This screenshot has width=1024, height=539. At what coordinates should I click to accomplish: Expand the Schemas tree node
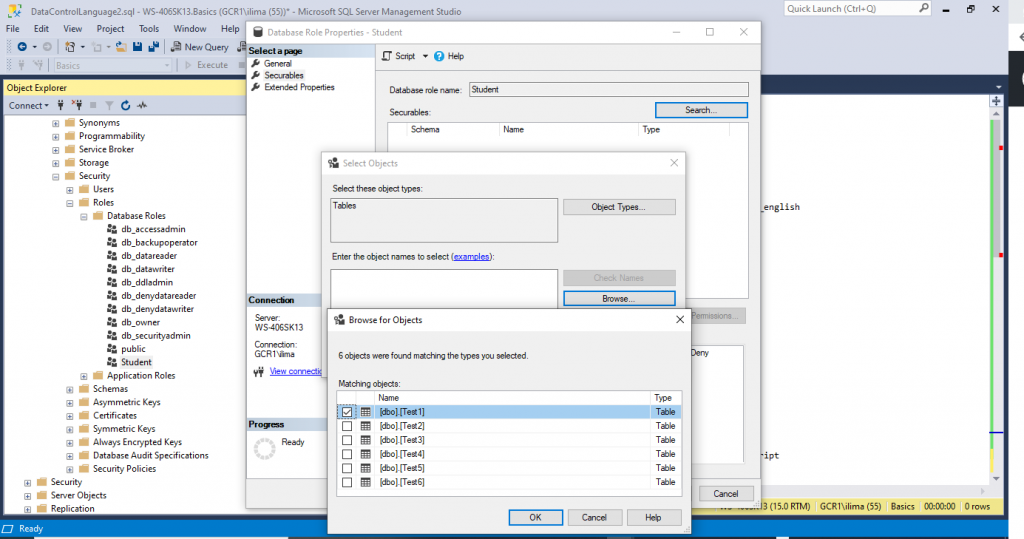tap(70, 389)
